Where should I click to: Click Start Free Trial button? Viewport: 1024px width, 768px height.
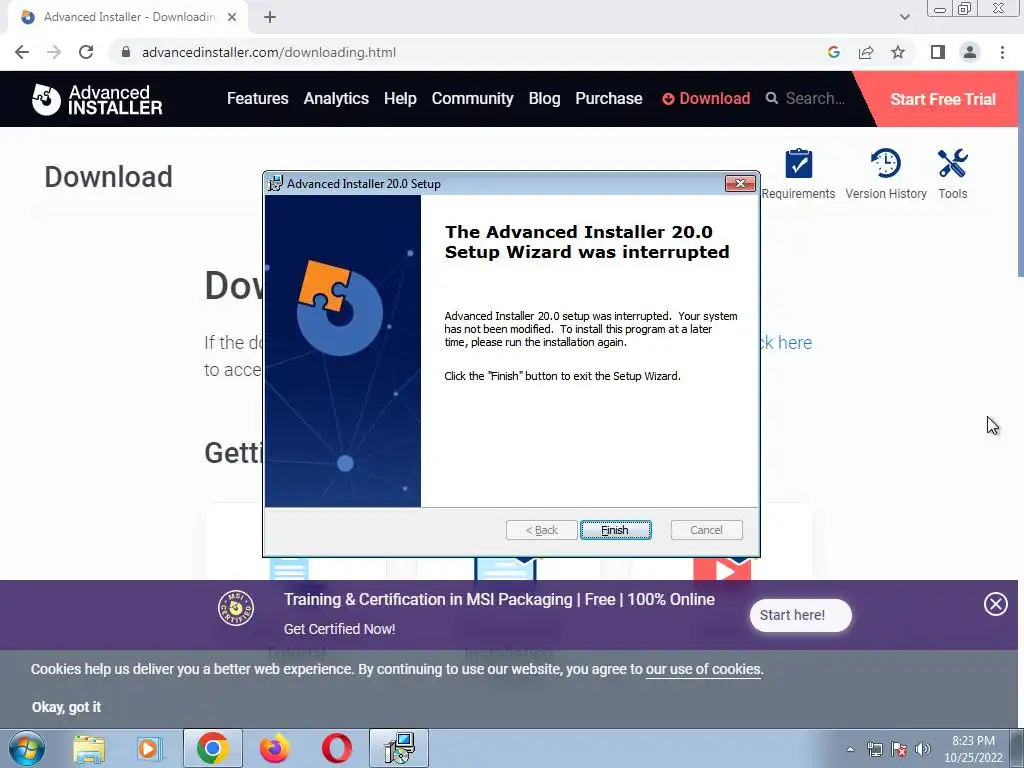[x=942, y=99]
